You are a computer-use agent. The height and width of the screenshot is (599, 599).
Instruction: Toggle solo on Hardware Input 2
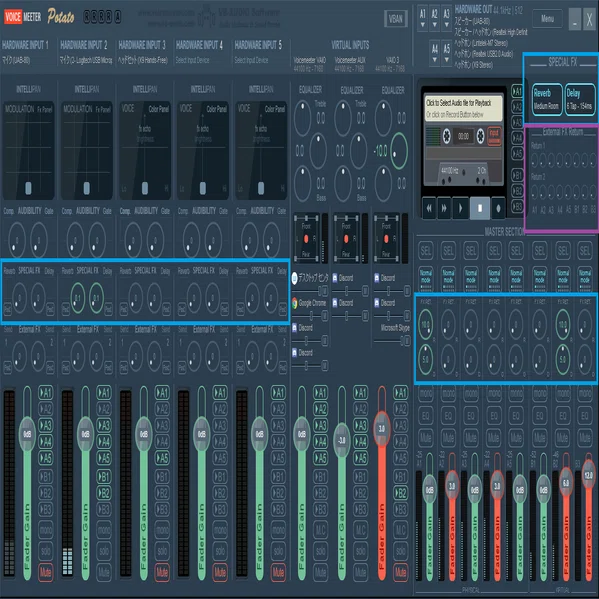104,550
